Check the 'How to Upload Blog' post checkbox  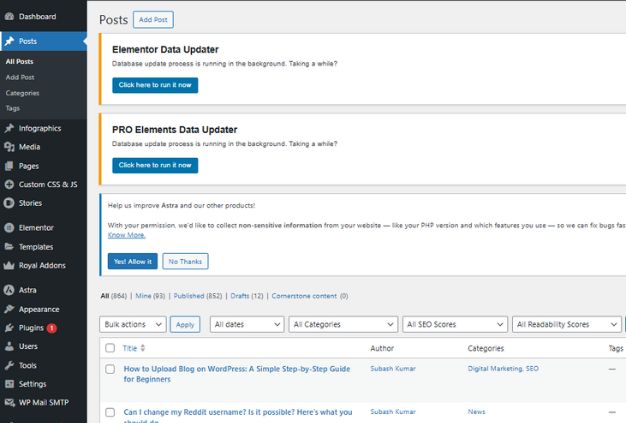tap(110, 369)
